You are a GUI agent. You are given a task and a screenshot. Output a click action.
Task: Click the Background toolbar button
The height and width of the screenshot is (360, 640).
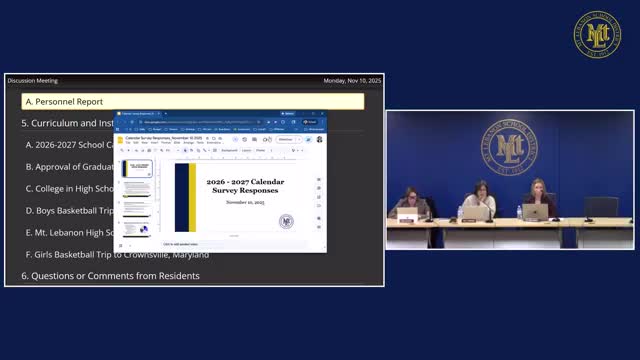click(229, 150)
